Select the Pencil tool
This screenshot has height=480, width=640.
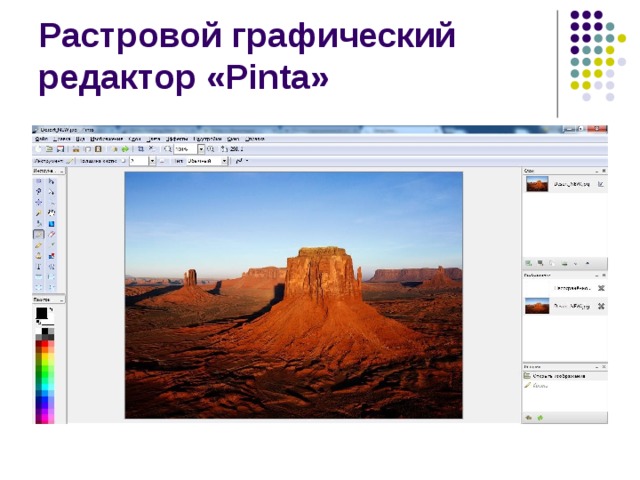tap(39, 245)
